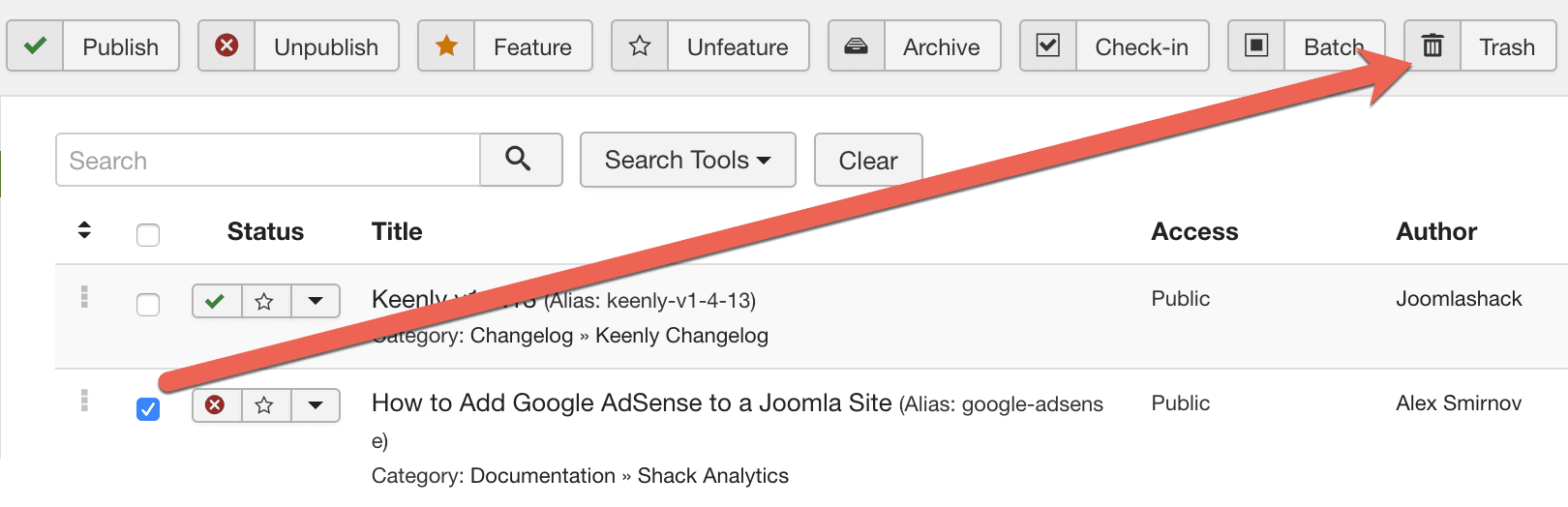1568x507 pixels.
Task: Click the Archive box icon in toolbar
Action: pyautogui.click(x=856, y=45)
